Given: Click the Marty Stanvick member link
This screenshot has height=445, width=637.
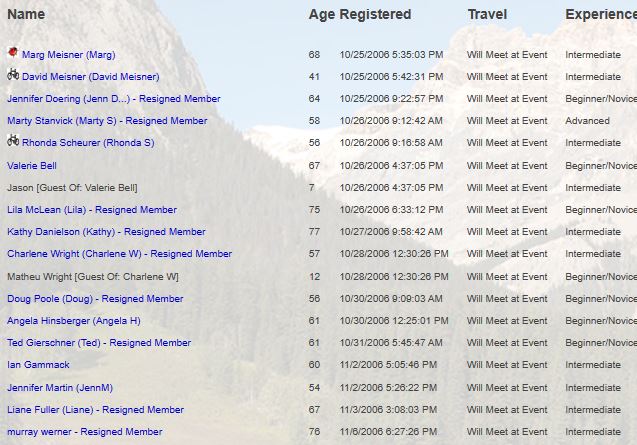Looking at the screenshot, I should pyautogui.click(x=107, y=121).
